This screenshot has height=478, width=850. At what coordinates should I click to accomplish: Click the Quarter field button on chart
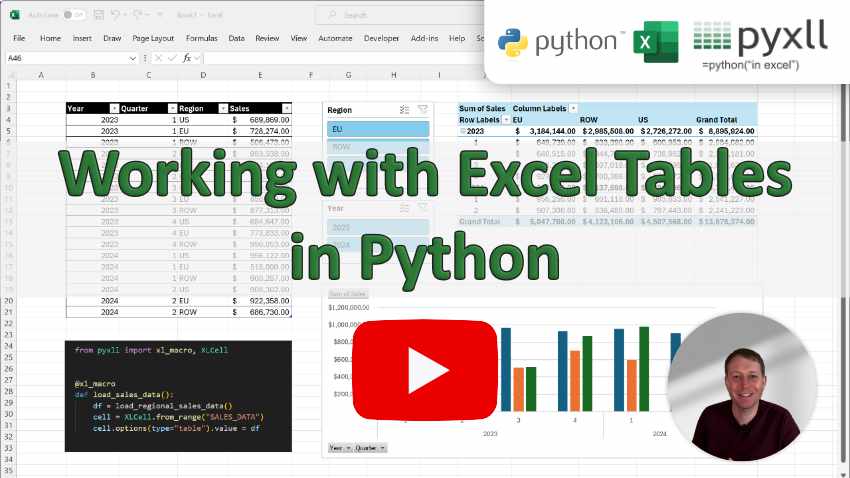370,448
